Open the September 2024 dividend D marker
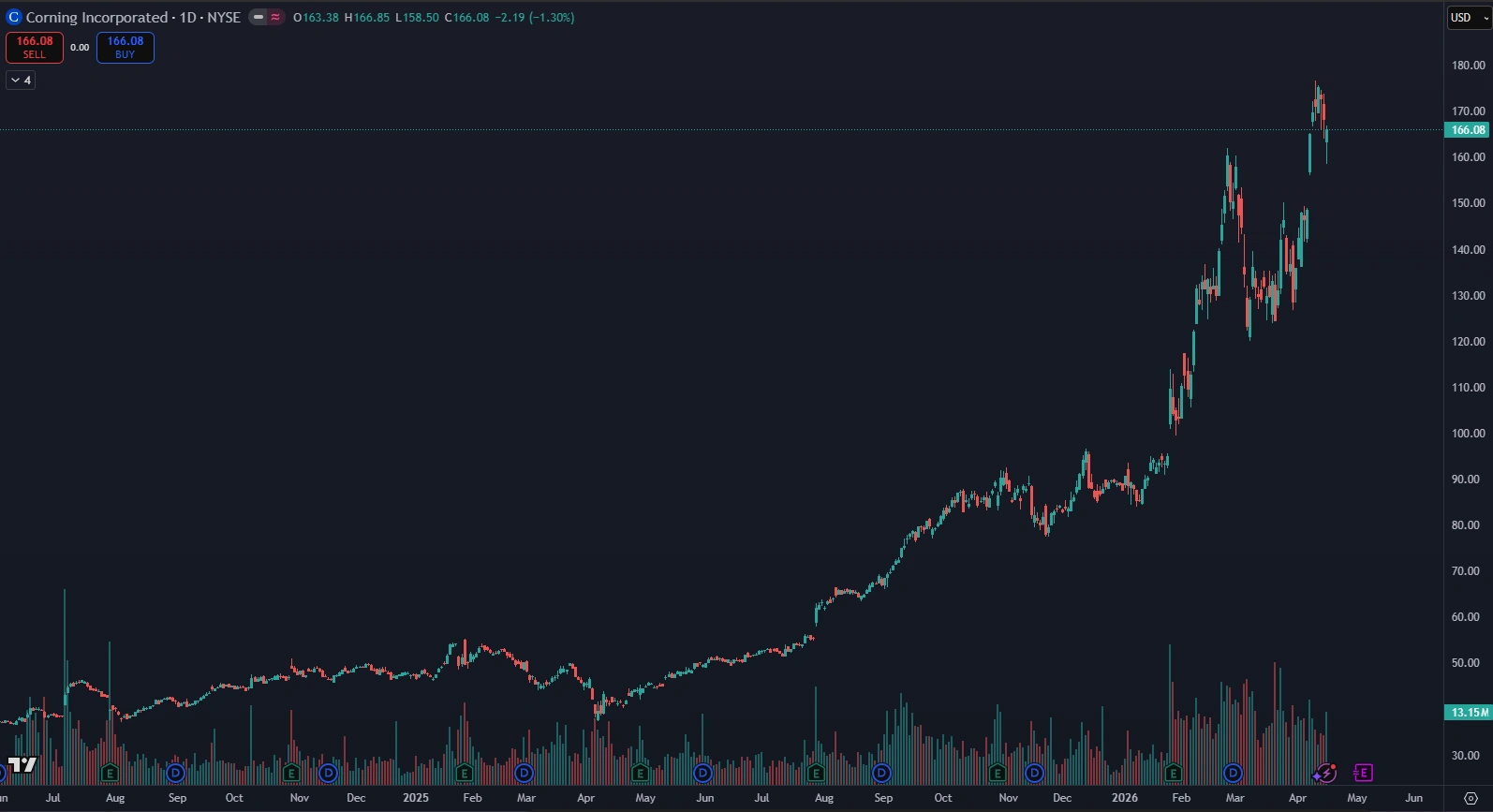The width and height of the screenshot is (1493, 812). [175, 773]
